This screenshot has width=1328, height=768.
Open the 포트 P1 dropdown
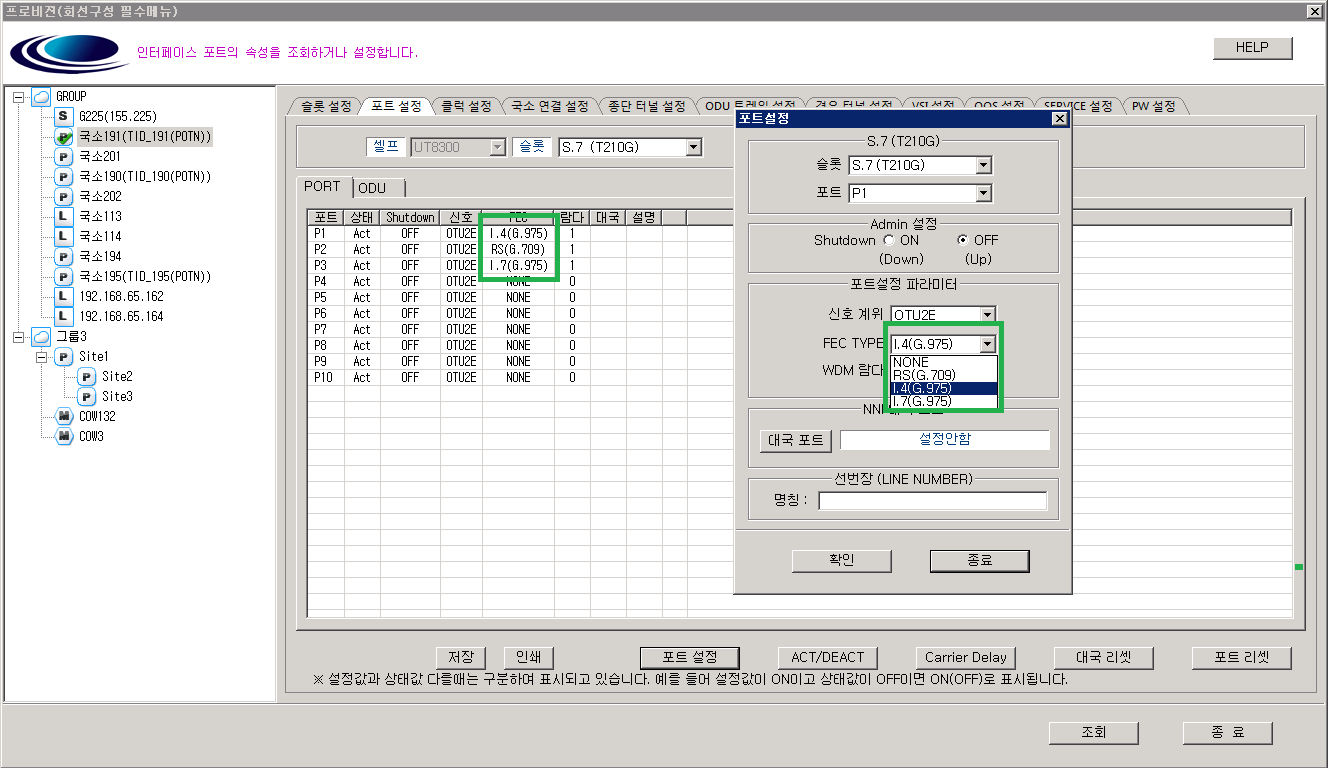click(983, 194)
